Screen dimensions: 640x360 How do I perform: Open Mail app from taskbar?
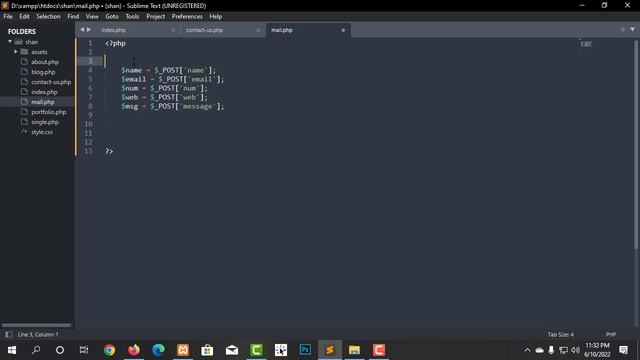coord(232,350)
